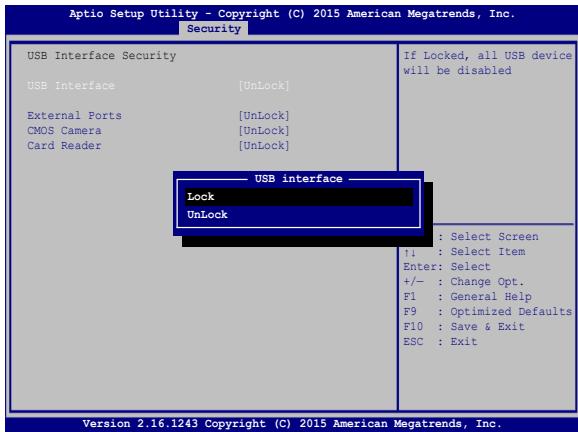Click the F10 Save & Exit hint
The width and height of the screenshot is (578, 432).
(464, 327)
